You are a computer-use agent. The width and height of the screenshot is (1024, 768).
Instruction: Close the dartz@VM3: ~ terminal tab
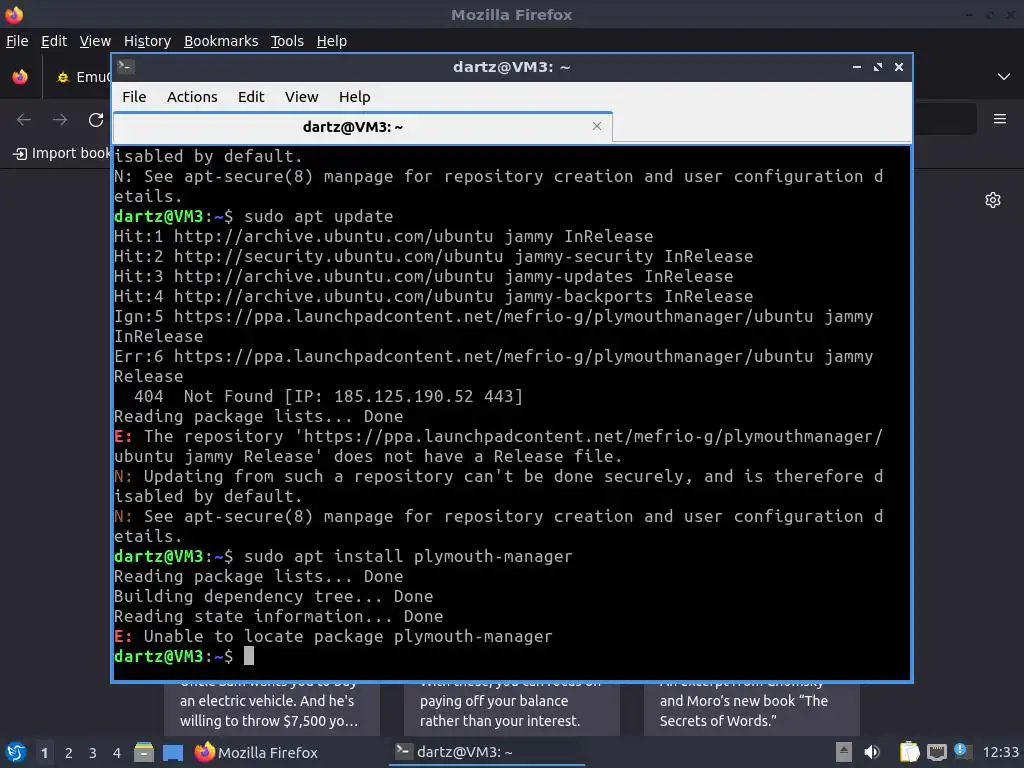coord(596,126)
